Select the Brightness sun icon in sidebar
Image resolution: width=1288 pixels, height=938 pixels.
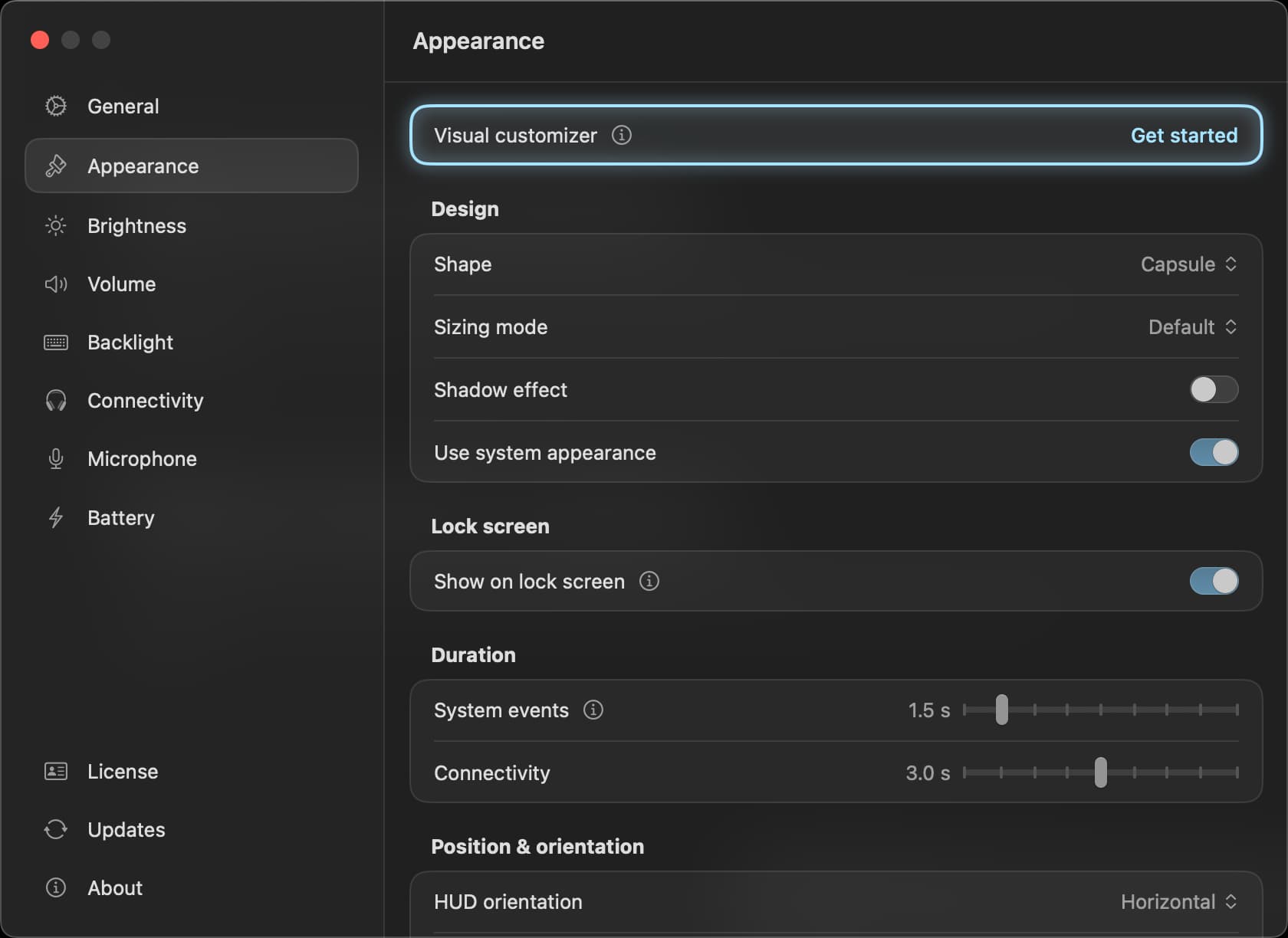point(55,225)
